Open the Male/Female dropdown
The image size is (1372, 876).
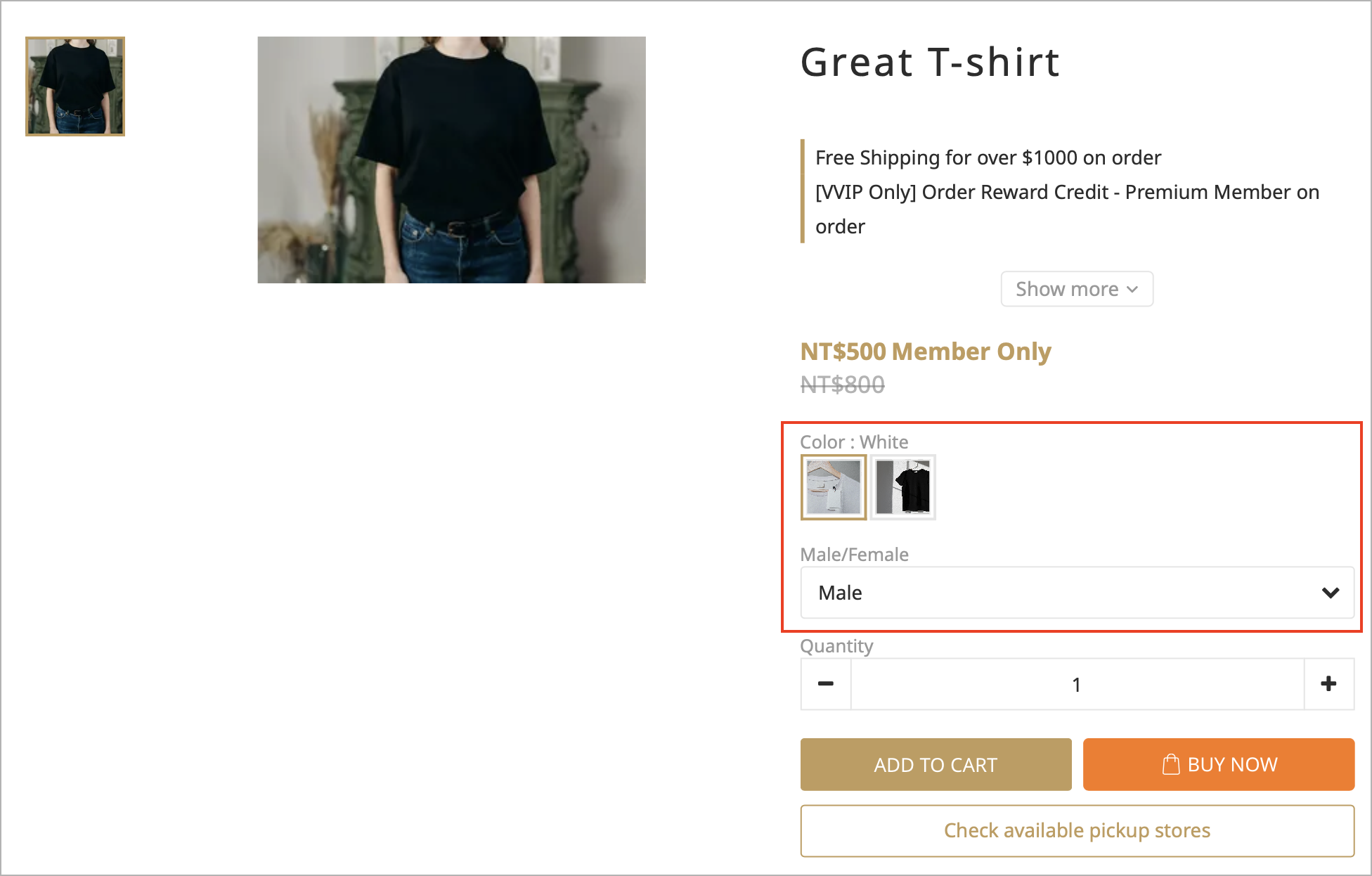point(1077,593)
